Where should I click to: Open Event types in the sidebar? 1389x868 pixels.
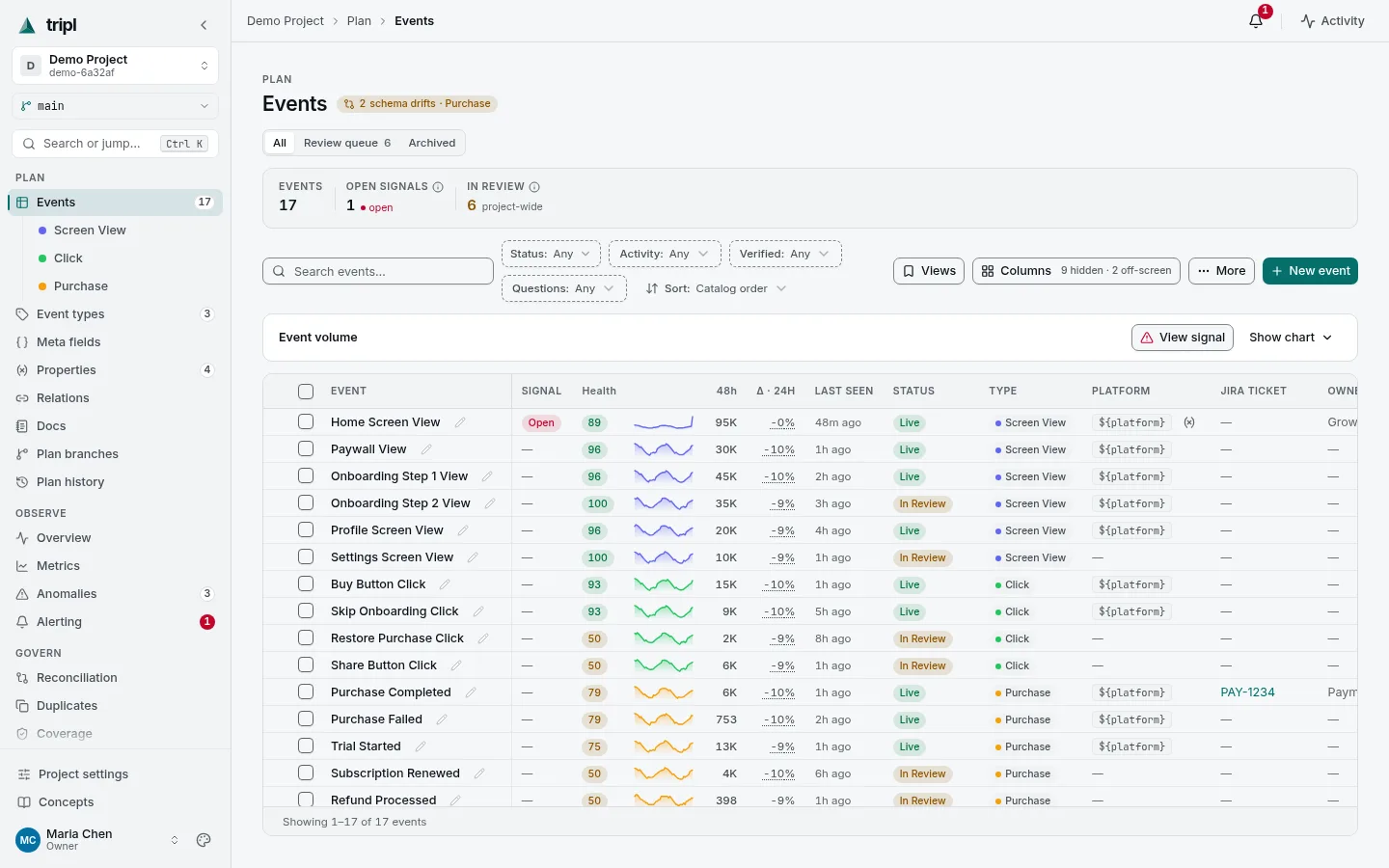116,314
